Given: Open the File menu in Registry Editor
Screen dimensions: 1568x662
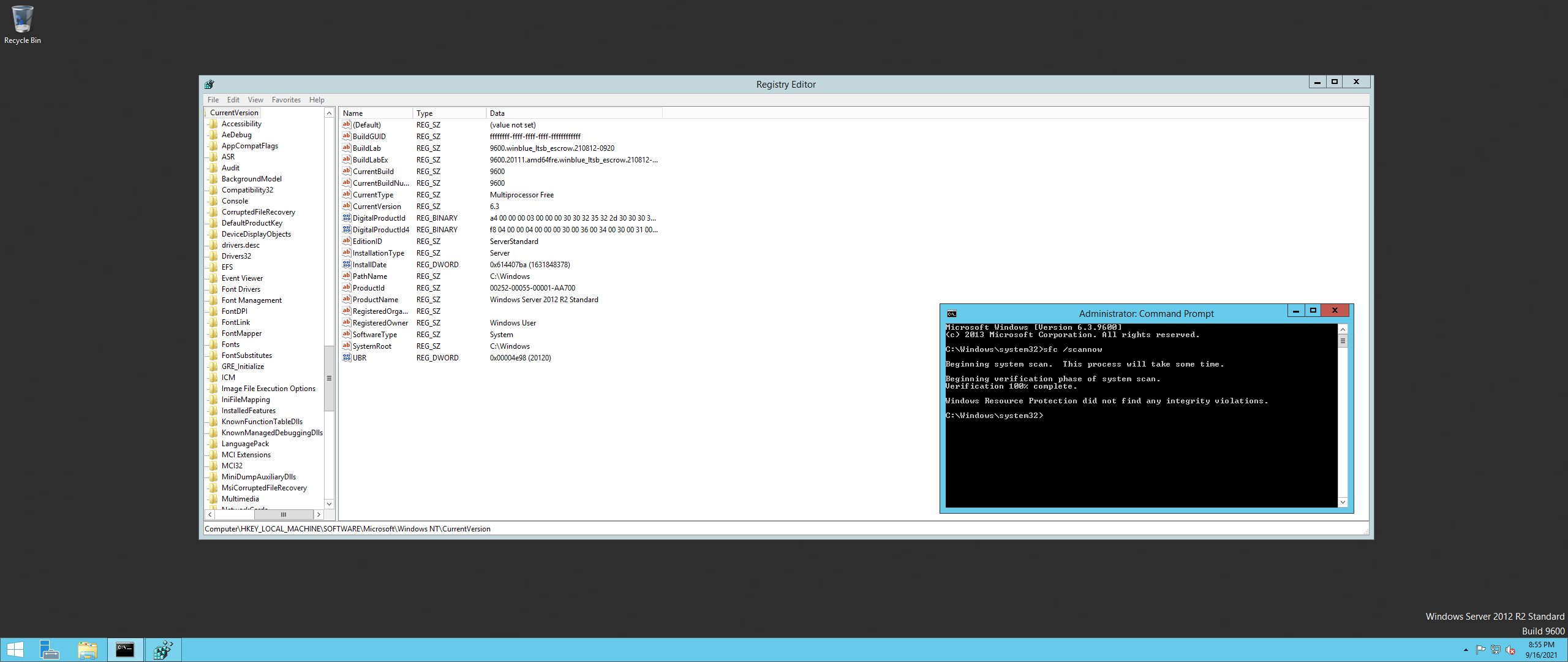Looking at the screenshot, I should tap(213, 100).
